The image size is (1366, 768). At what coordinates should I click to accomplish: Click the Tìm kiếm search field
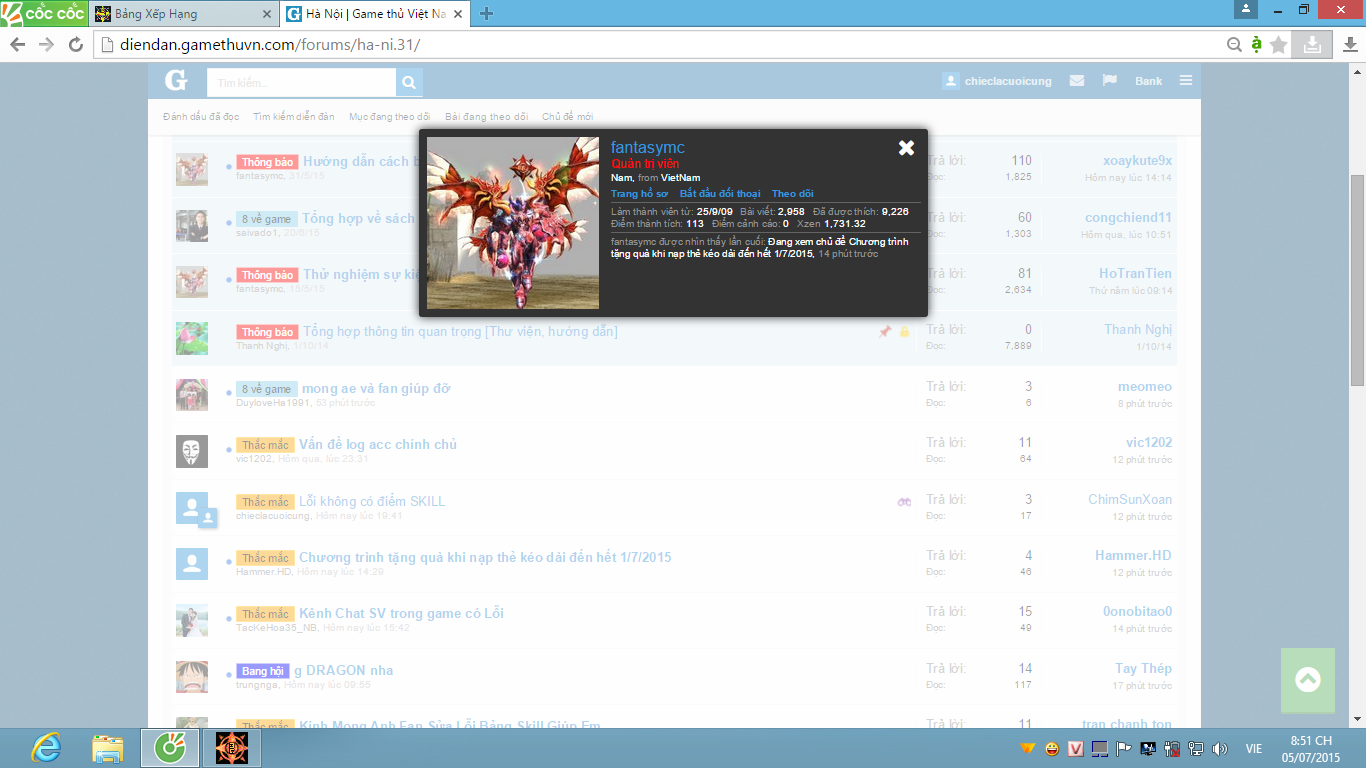point(302,82)
